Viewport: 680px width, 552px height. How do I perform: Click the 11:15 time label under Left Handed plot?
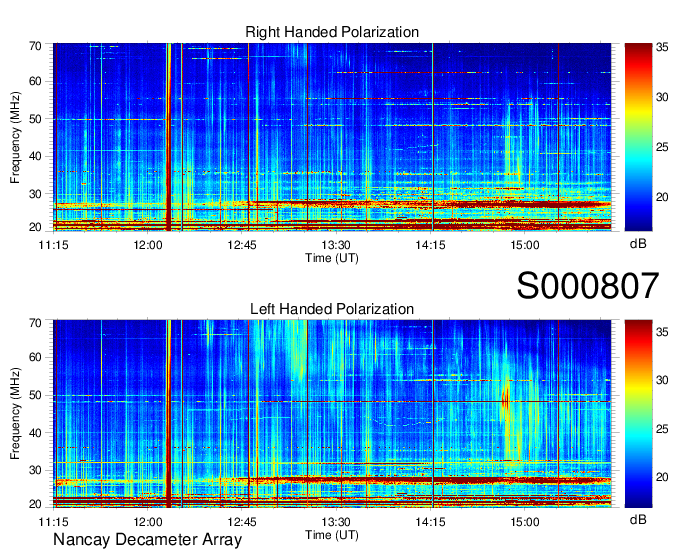point(53,522)
